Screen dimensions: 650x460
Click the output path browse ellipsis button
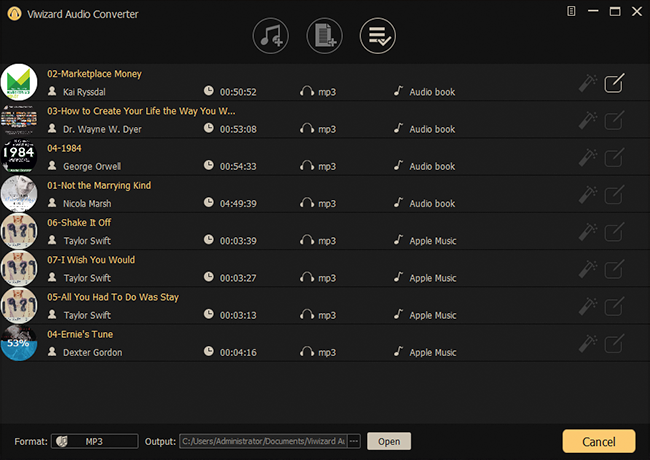coord(354,441)
